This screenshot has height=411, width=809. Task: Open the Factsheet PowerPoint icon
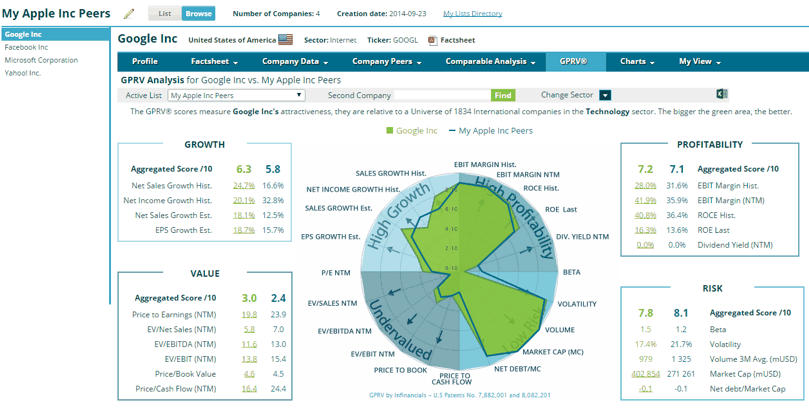coord(433,40)
